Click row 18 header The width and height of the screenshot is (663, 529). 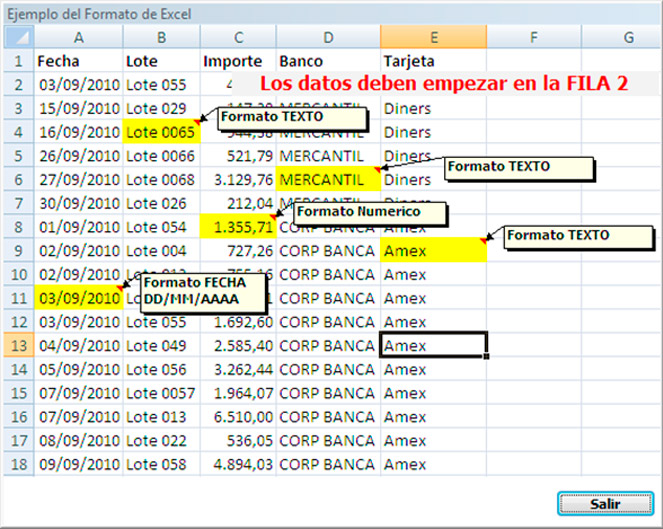[x=18, y=465]
